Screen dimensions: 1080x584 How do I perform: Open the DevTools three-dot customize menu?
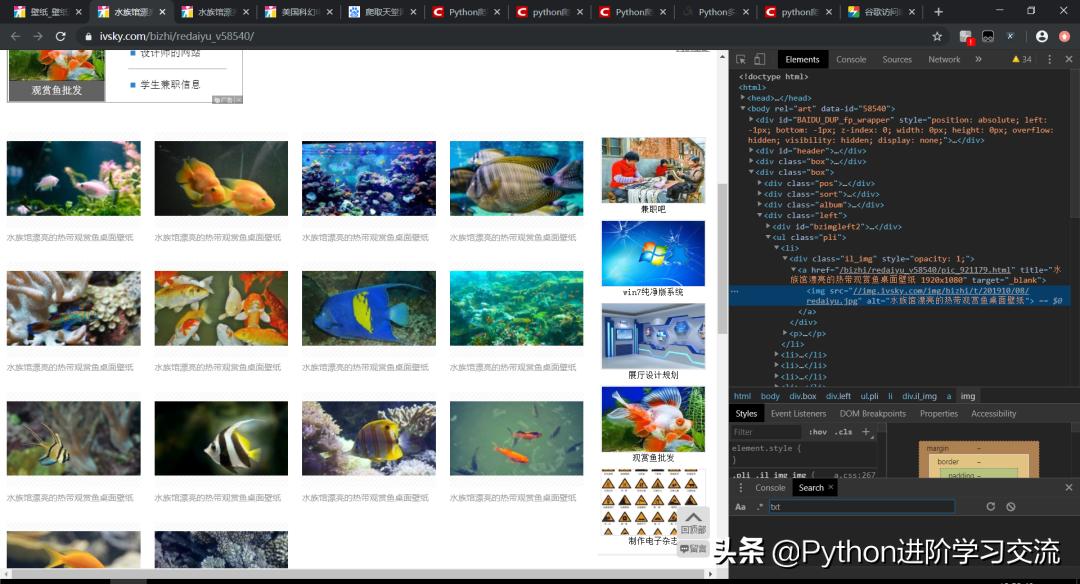tap(1049, 60)
